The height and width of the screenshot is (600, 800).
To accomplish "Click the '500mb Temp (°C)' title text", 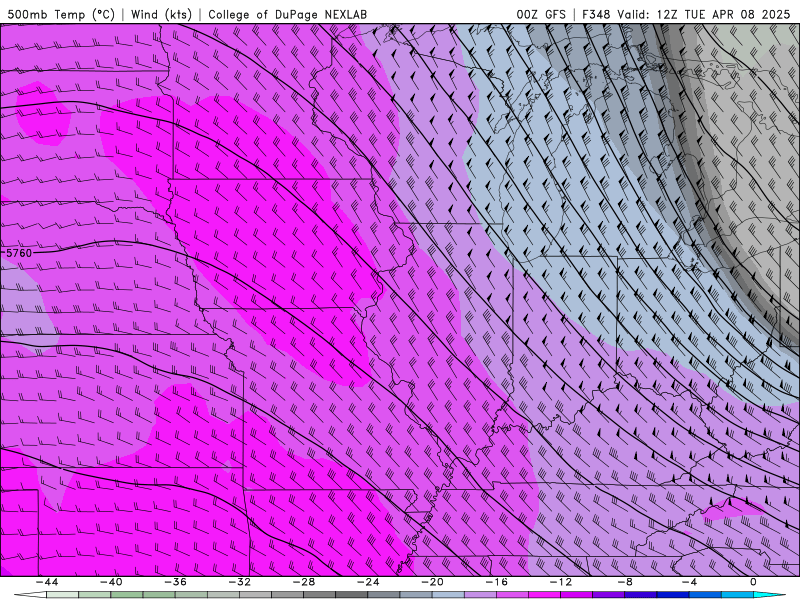I will 61,14.
